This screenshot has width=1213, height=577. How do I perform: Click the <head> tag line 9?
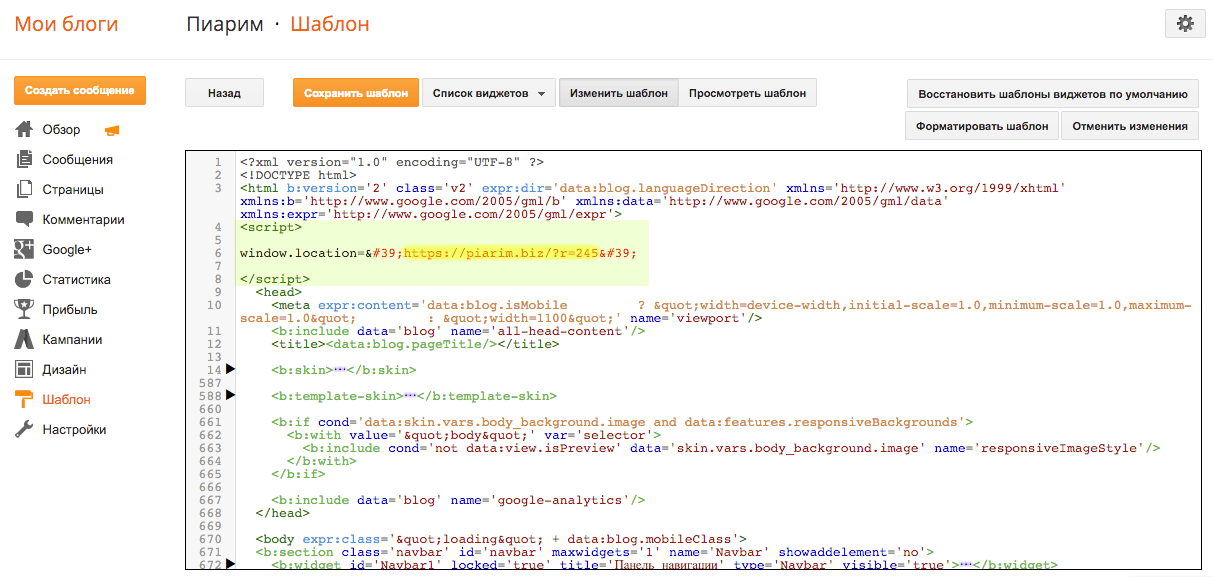[278, 292]
